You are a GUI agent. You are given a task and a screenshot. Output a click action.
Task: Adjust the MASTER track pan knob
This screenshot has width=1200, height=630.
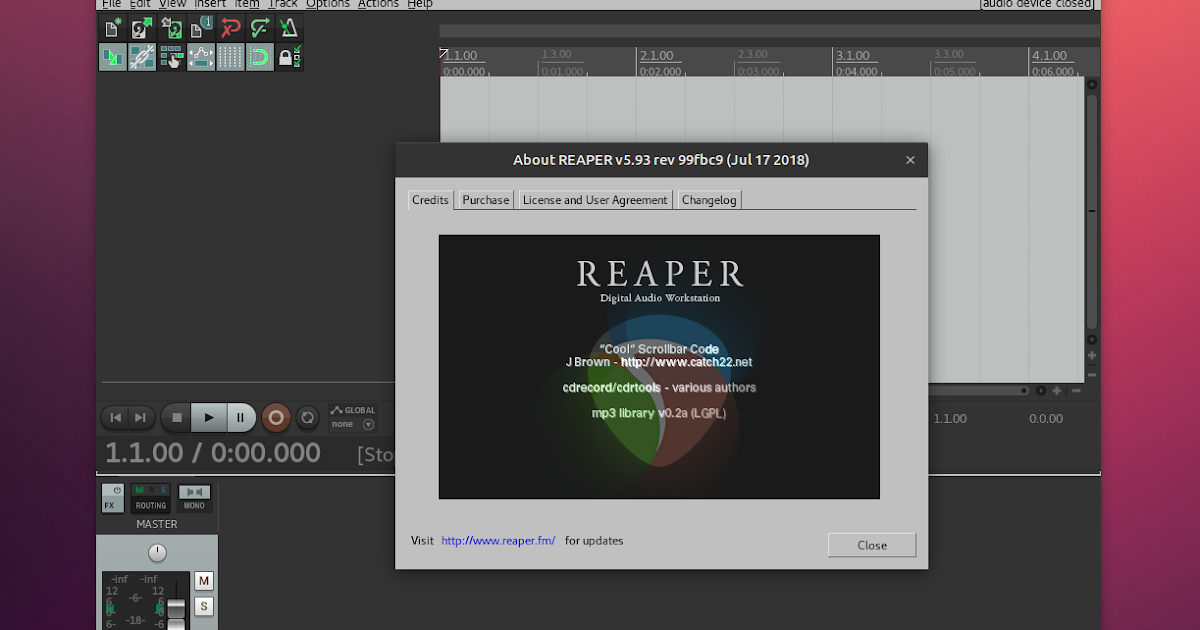click(157, 551)
